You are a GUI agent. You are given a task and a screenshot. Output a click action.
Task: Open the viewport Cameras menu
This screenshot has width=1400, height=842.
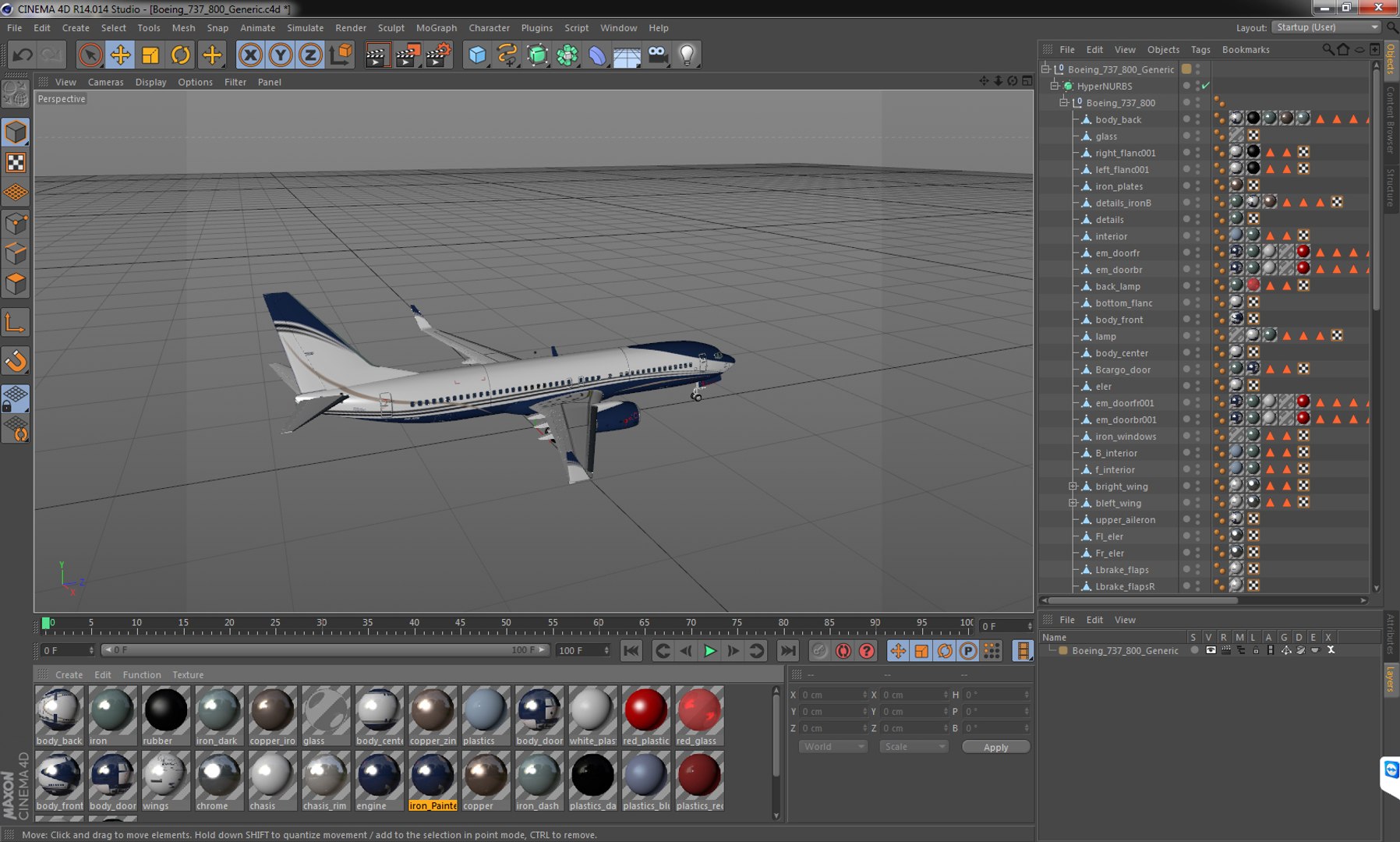pos(105,82)
